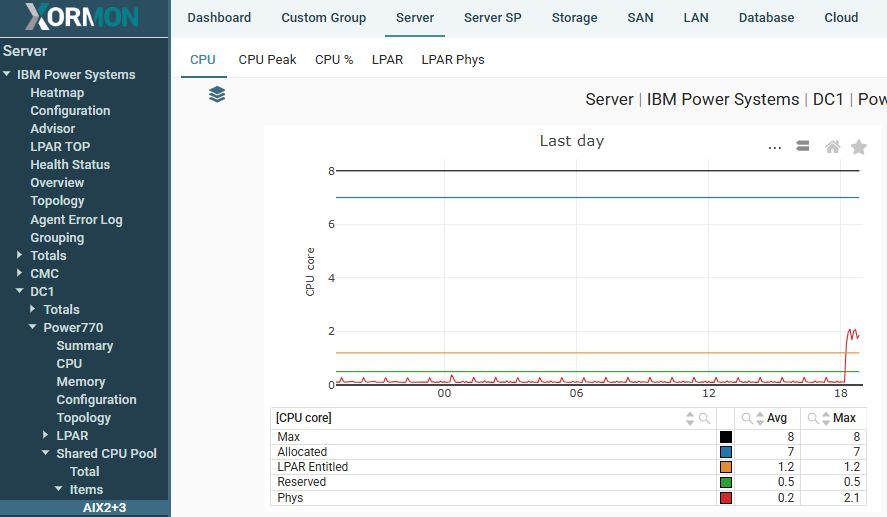This screenshot has width=887, height=517.
Task: Click the search icon in CPU core column
Action: (704, 418)
